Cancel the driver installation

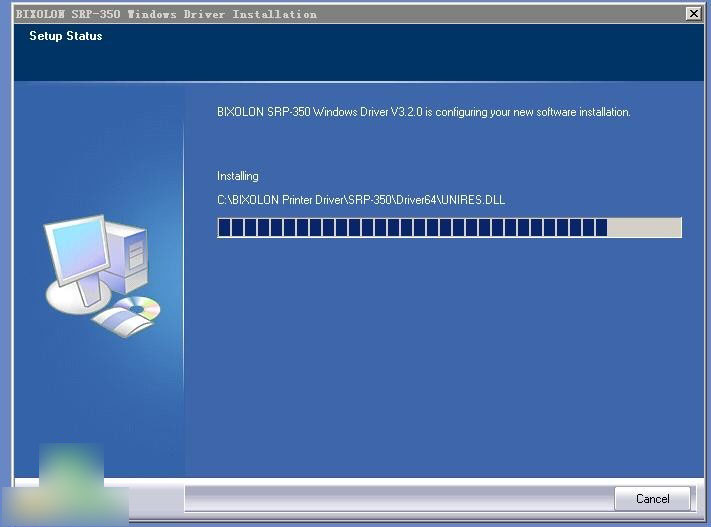coord(652,499)
